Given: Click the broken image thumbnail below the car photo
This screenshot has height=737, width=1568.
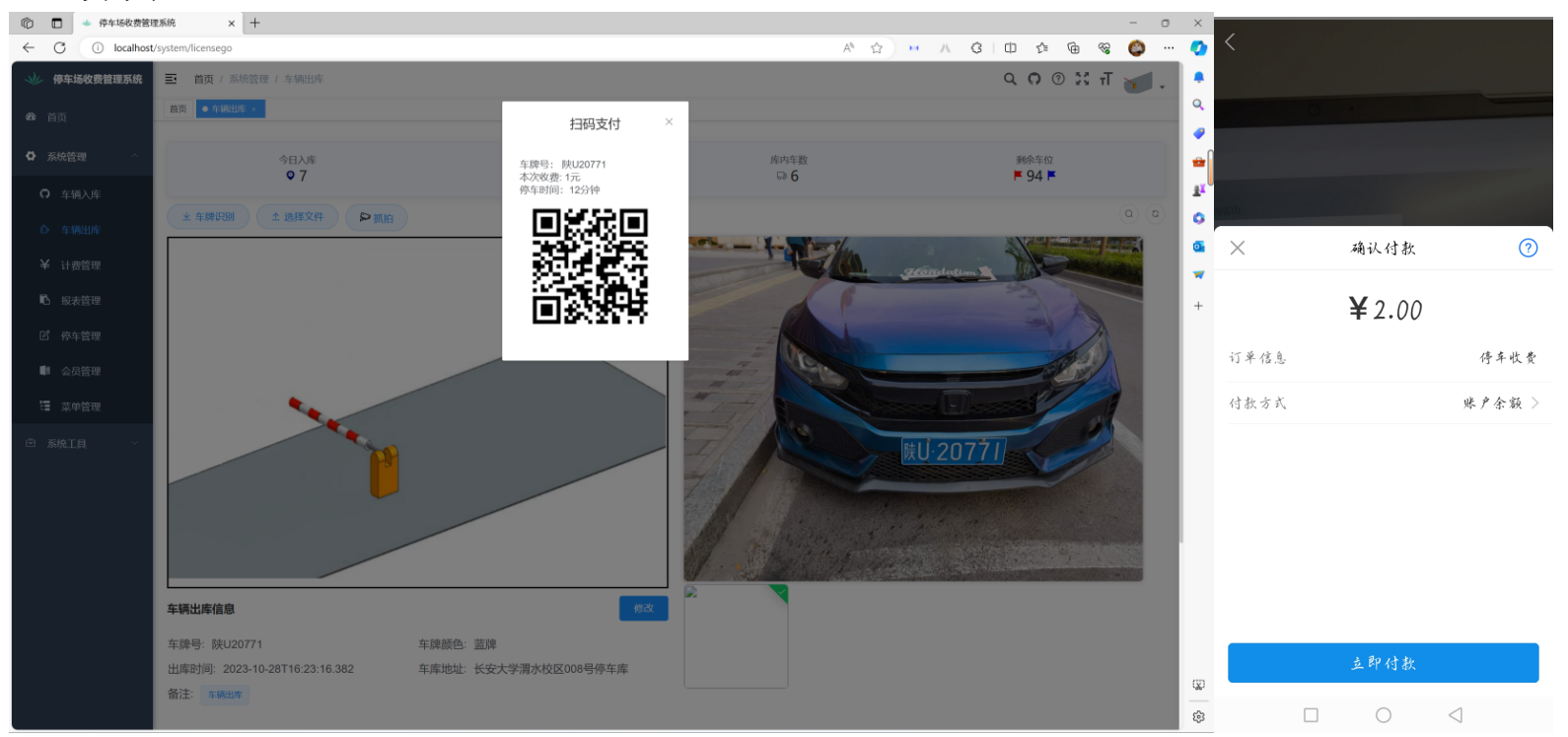Looking at the screenshot, I should click(736, 636).
